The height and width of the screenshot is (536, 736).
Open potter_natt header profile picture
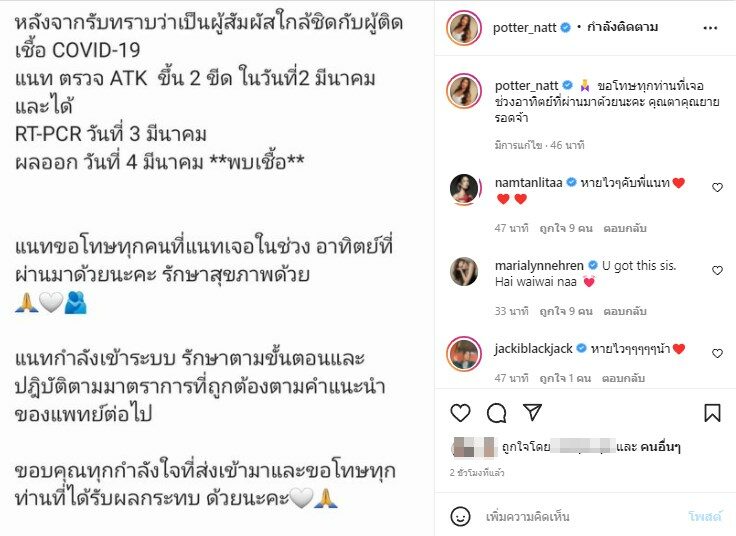coord(464,28)
